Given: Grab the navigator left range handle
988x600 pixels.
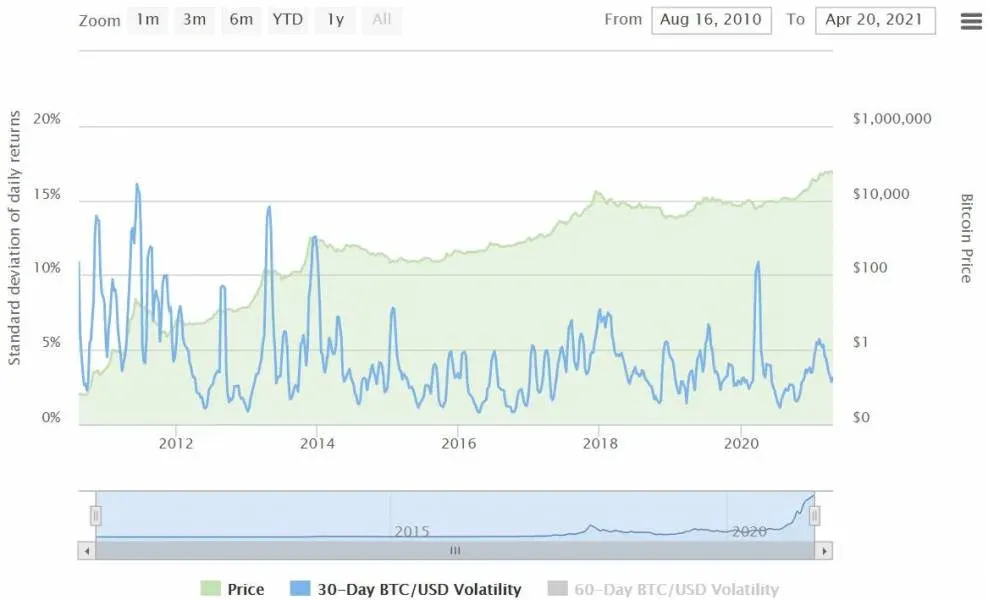Looking at the screenshot, I should [96, 516].
